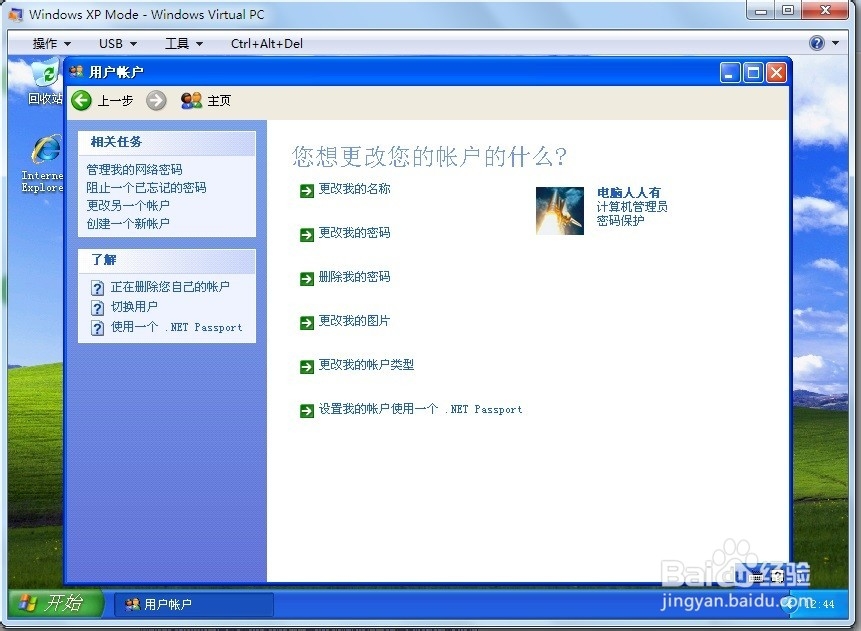This screenshot has height=631, width=861.
Task: Click the help icon beside 使用一个 .NET Passport
Action: coord(97,328)
